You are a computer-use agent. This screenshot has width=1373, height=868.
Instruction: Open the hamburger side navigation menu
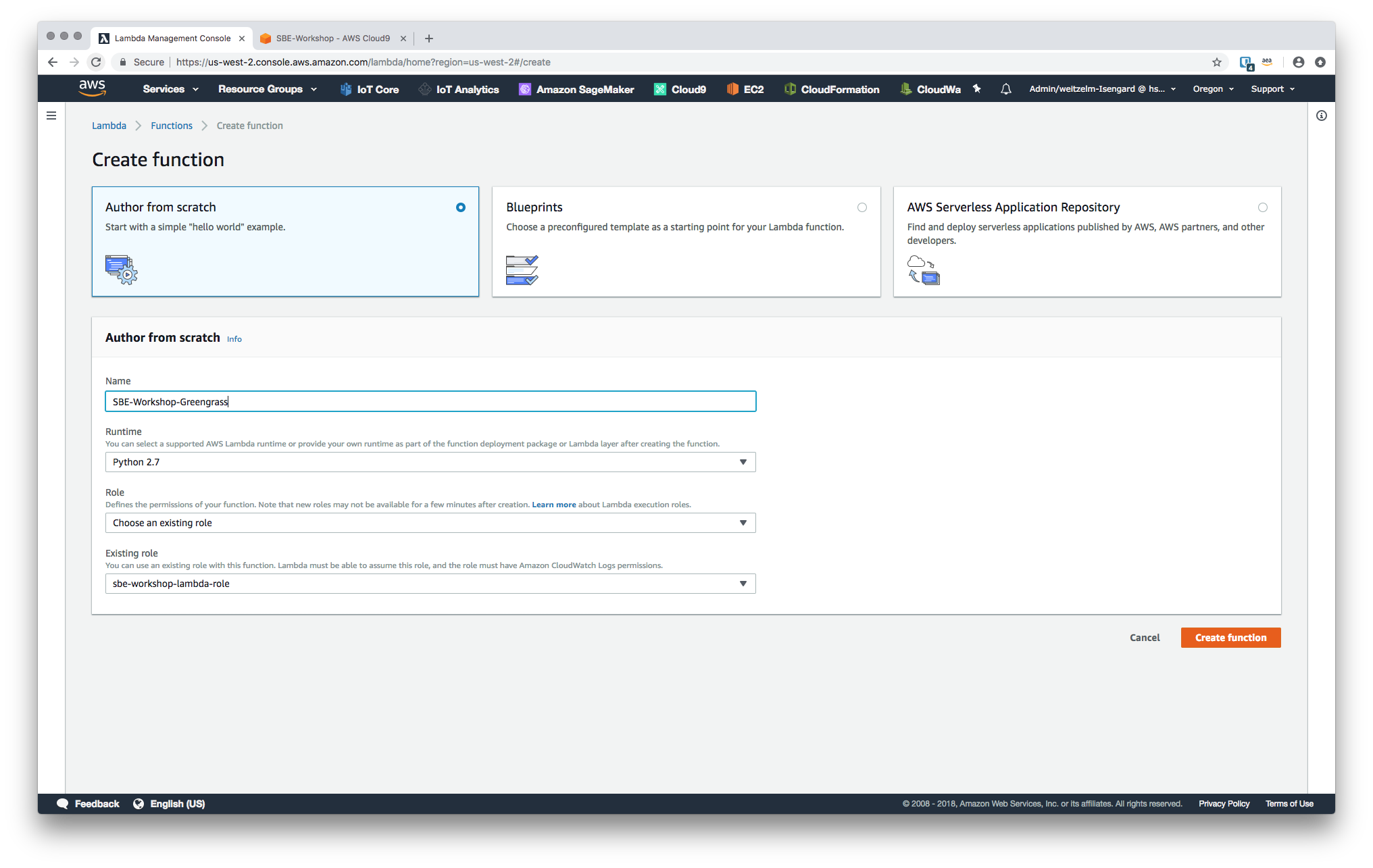[x=51, y=116]
